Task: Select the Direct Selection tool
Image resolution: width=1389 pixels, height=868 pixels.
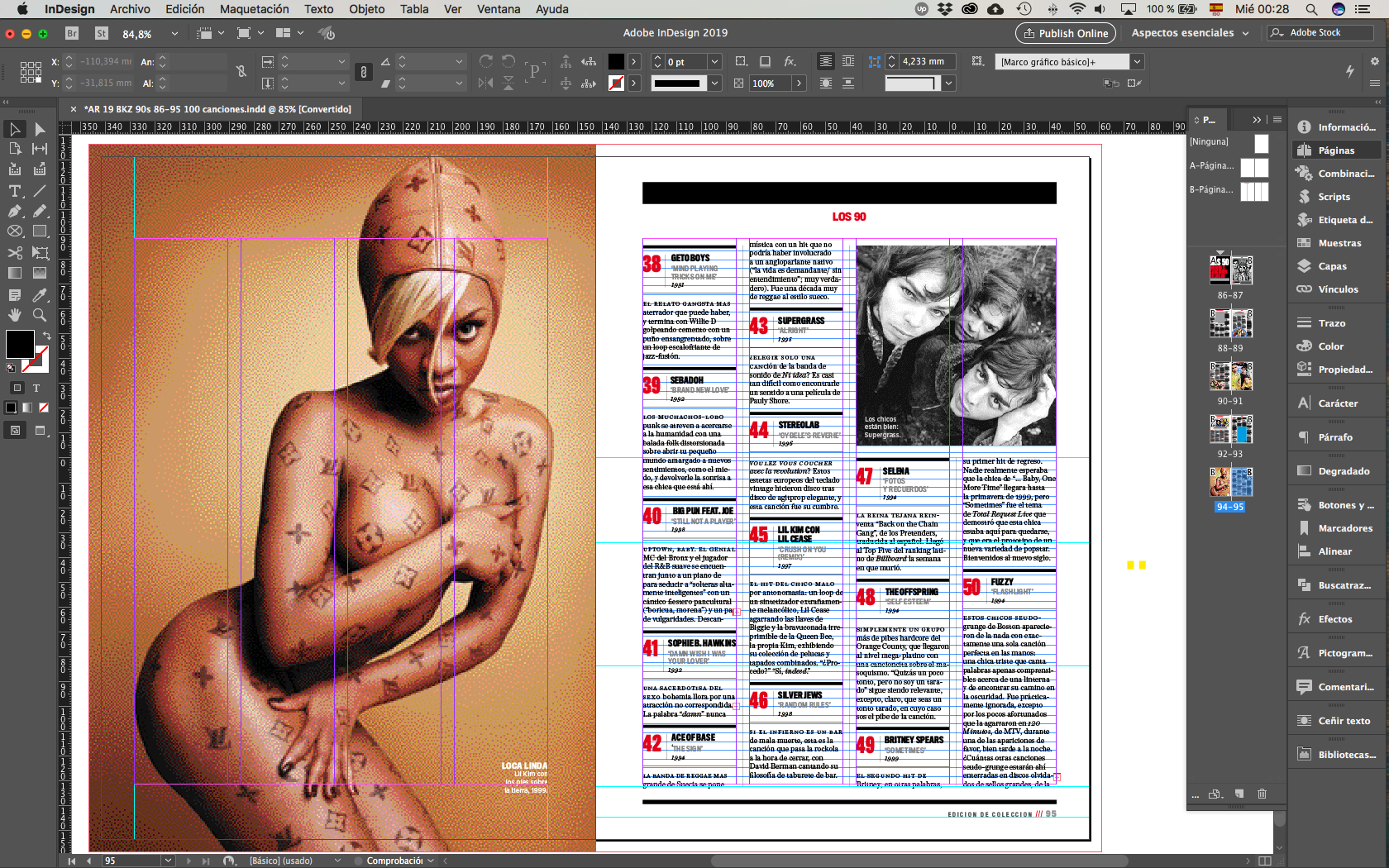Action: [39, 129]
